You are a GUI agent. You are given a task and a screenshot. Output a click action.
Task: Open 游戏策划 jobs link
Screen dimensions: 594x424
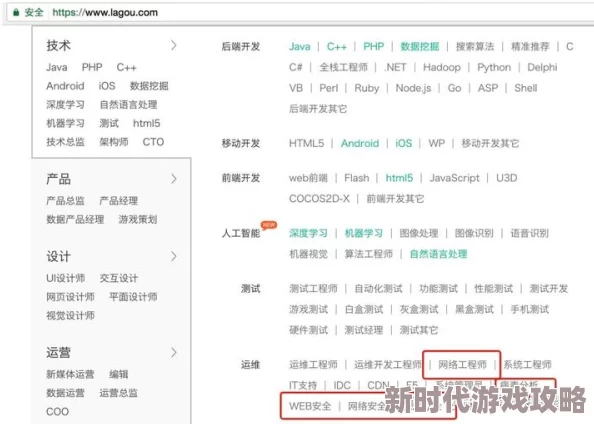[138, 219]
